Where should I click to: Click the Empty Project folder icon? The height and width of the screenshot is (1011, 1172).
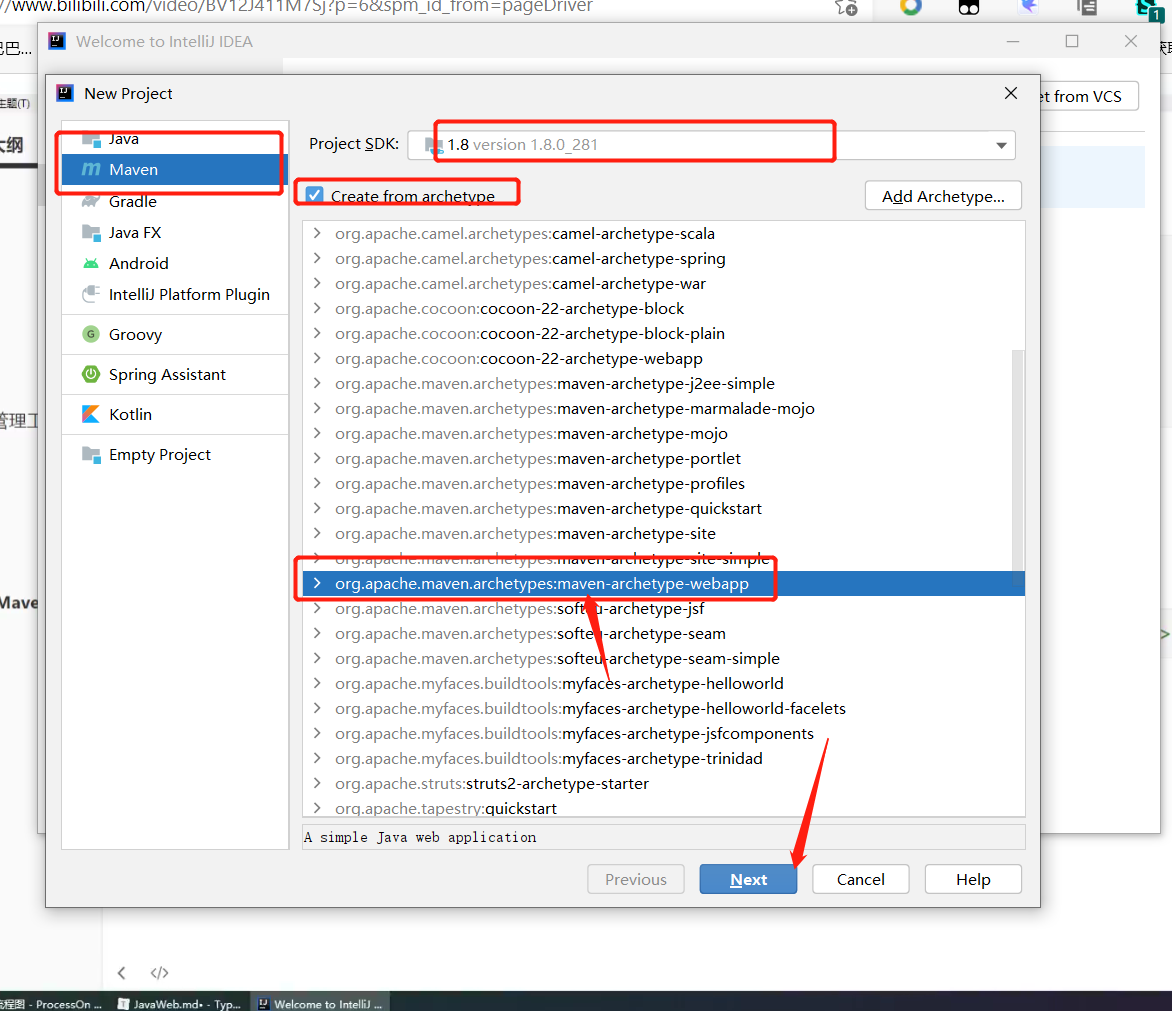tap(91, 454)
